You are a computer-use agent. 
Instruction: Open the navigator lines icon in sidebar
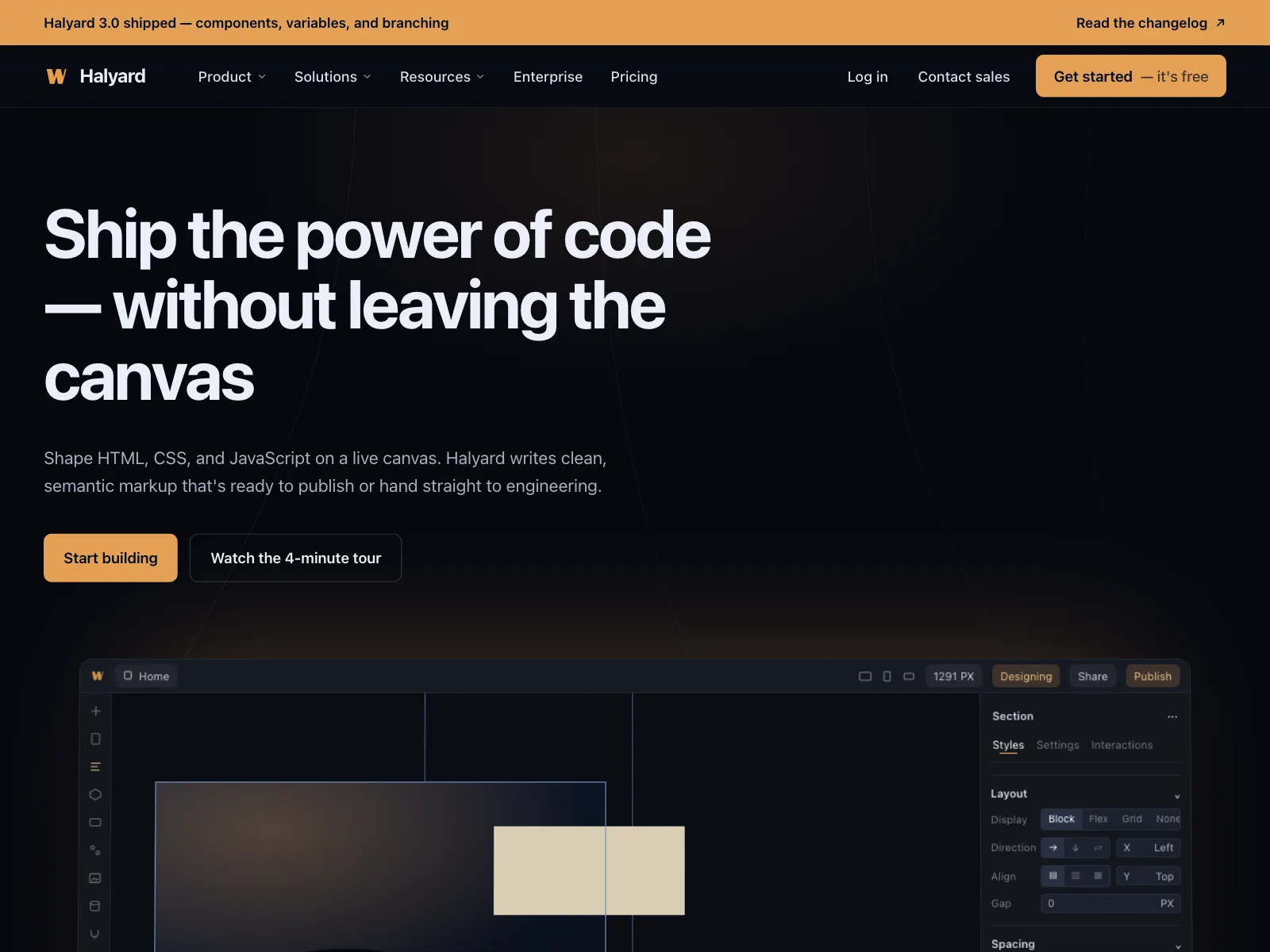point(95,766)
